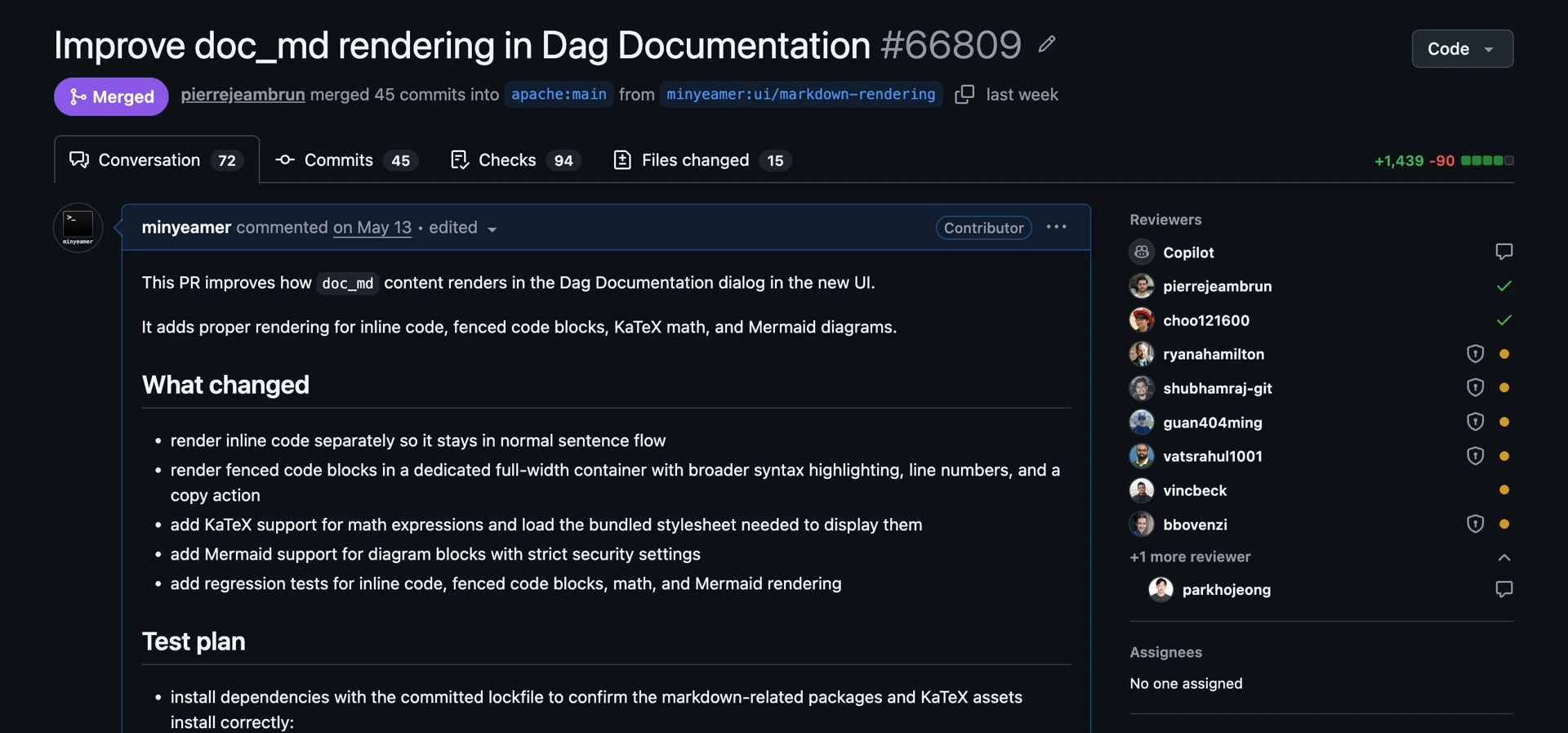Switch to the Commits tab
The width and height of the screenshot is (1568, 733).
(347, 160)
